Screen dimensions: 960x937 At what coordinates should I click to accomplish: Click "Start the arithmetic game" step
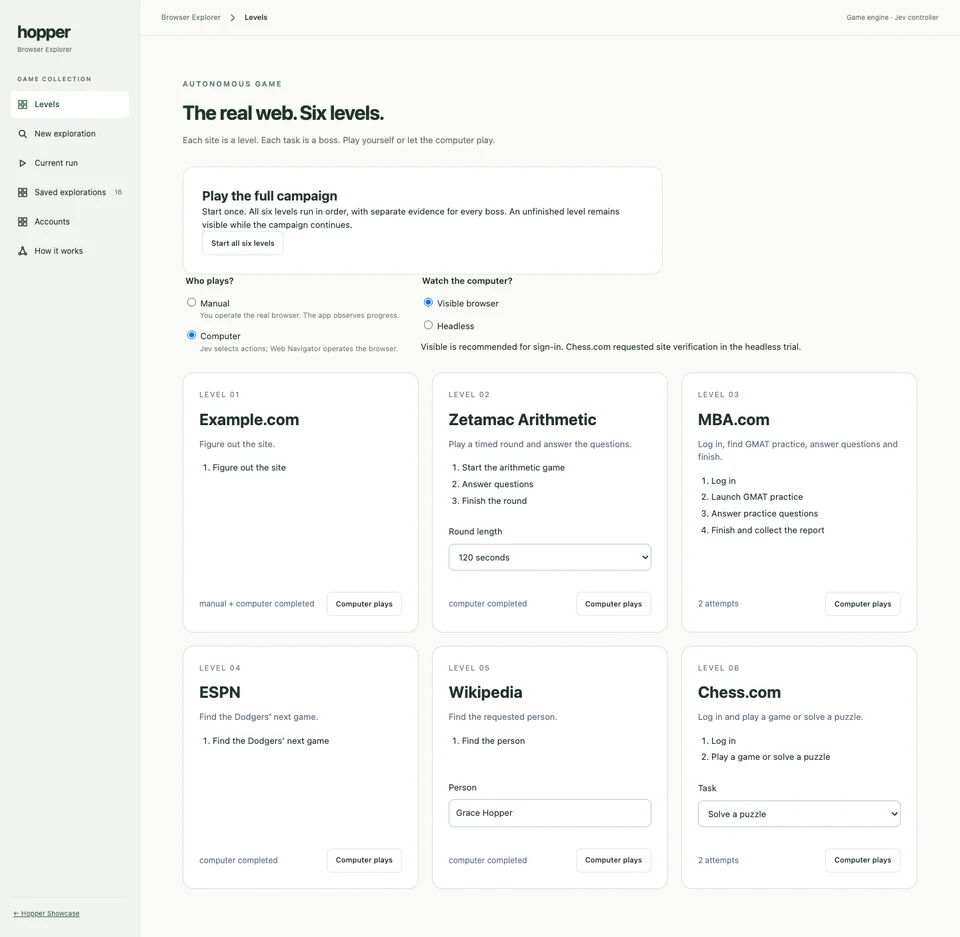pyautogui.click(x=513, y=468)
